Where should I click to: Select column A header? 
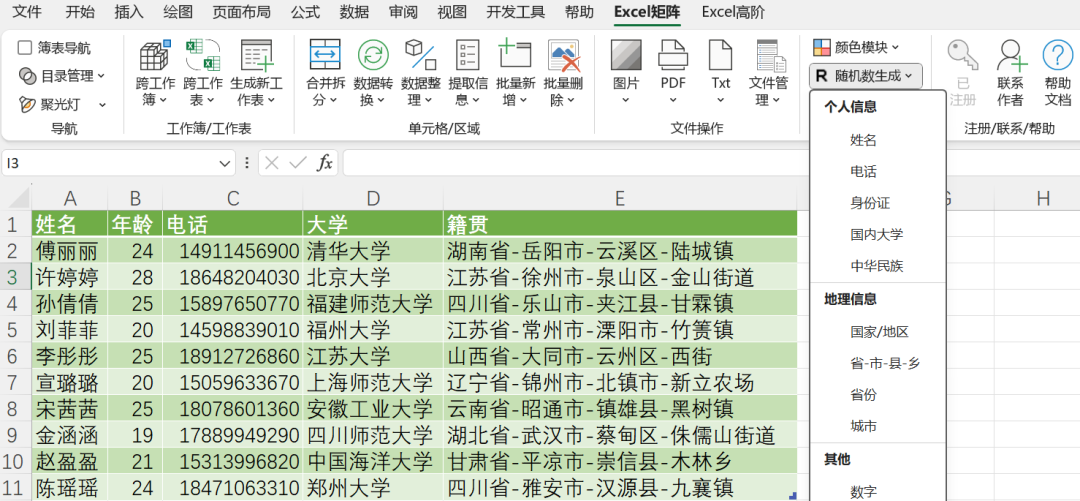(70, 198)
